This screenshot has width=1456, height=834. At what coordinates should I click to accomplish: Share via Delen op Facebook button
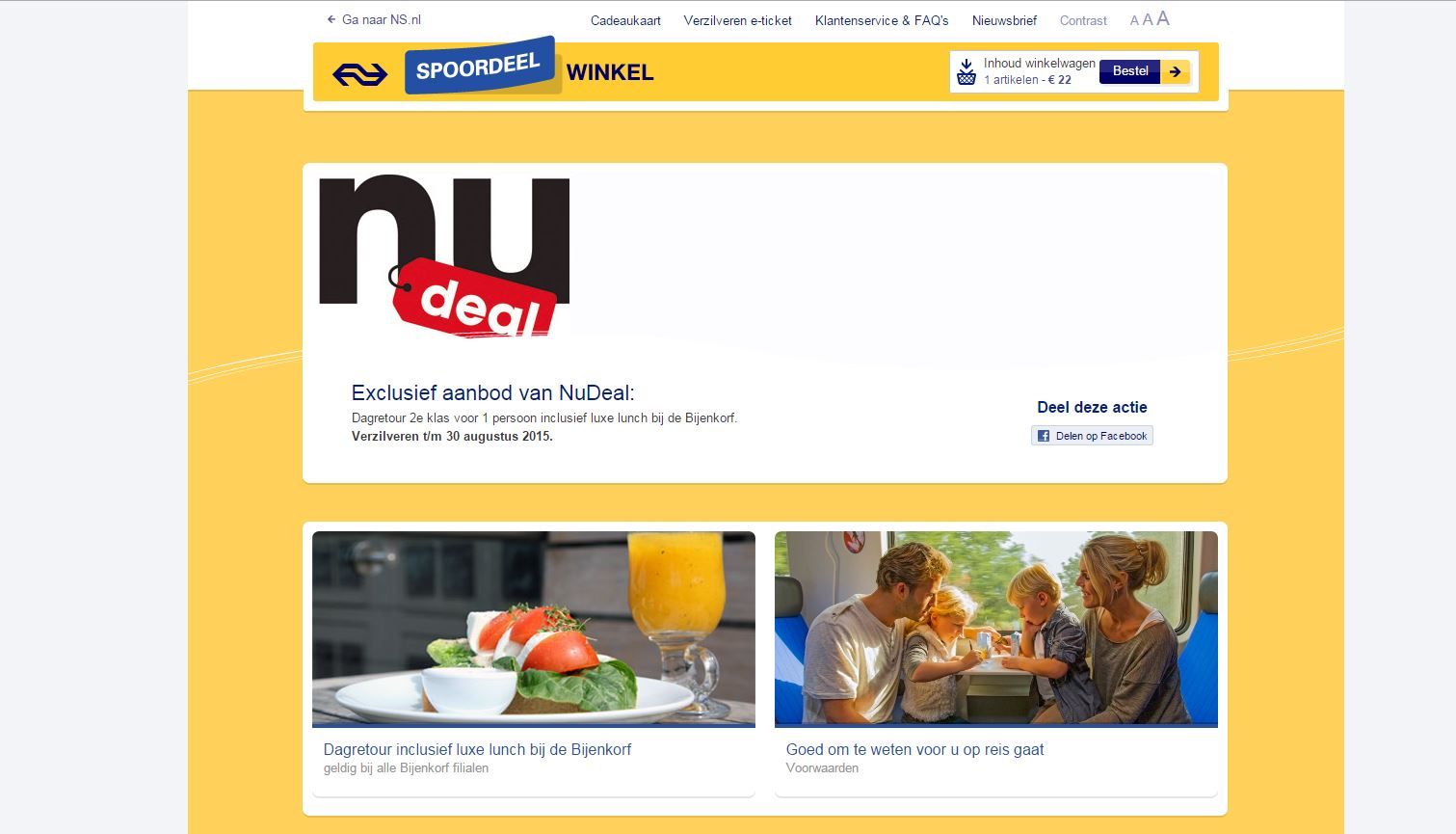pyautogui.click(x=1092, y=436)
